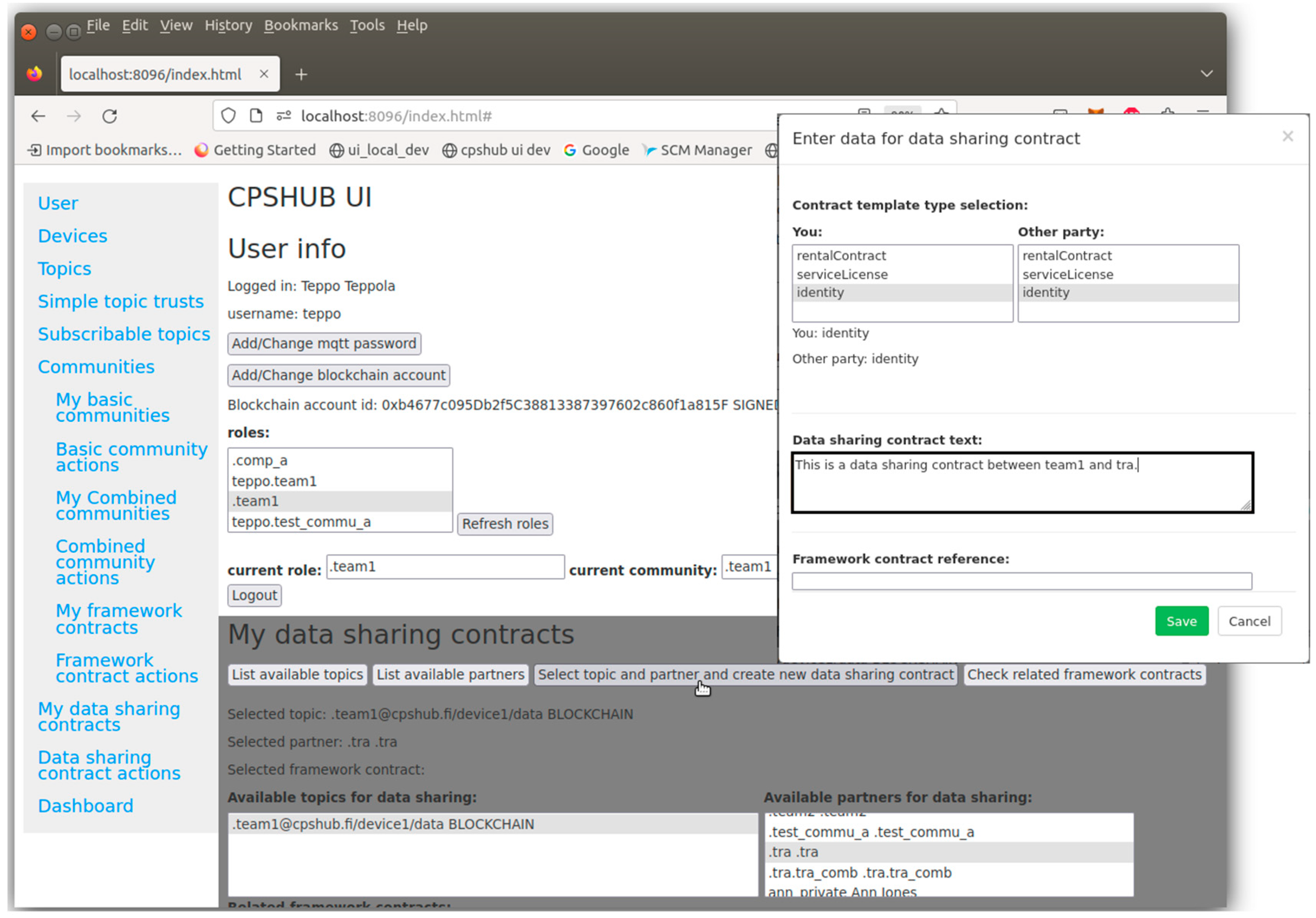Click the shield tracking protection icon
Image resolution: width=1316 pixels, height=918 pixels.
pyautogui.click(x=228, y=116)
